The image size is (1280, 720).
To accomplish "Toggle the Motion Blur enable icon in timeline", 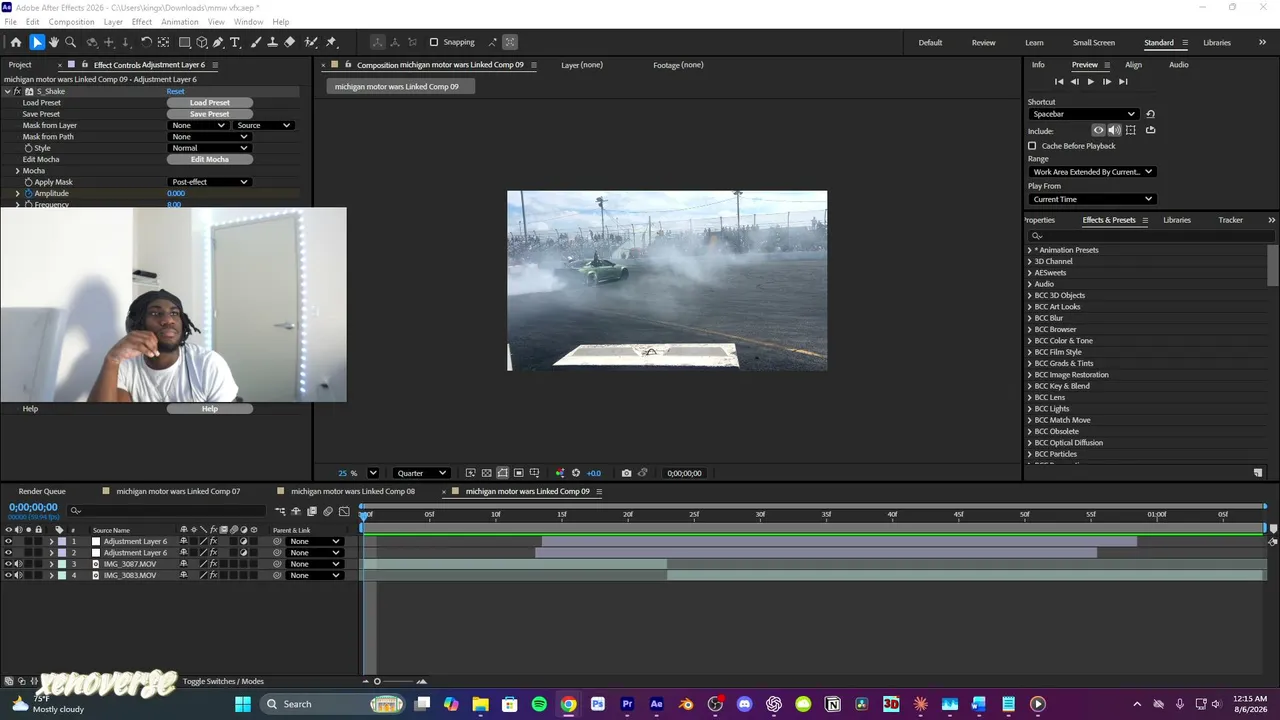I will [327, 511].
